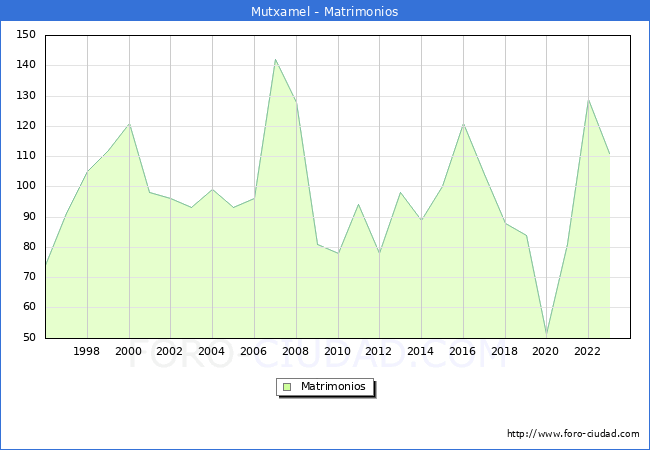
Task: Click the 2007 peak data point
Action: click(x=275, y=60)
